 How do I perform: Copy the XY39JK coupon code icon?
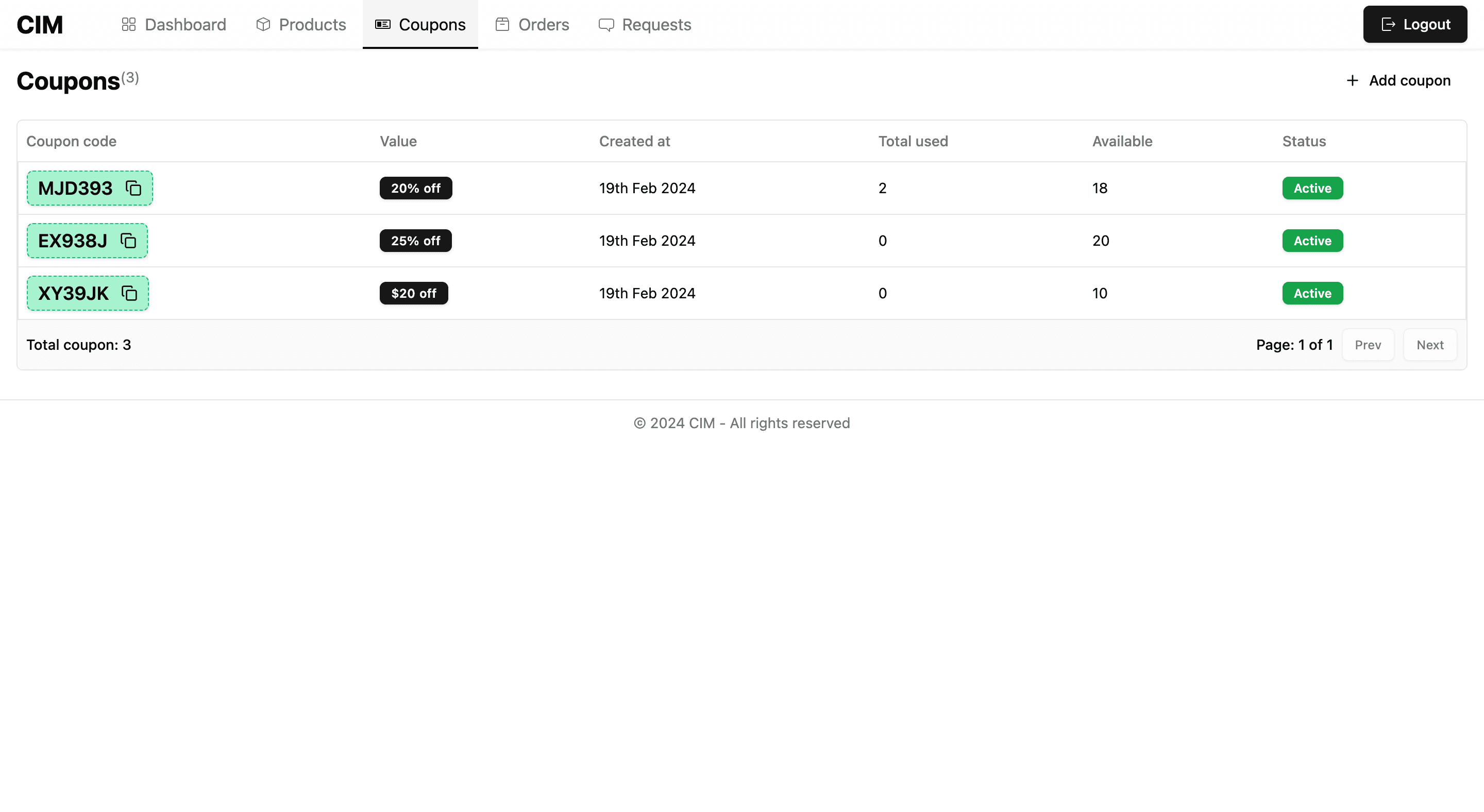click(130, 293)
